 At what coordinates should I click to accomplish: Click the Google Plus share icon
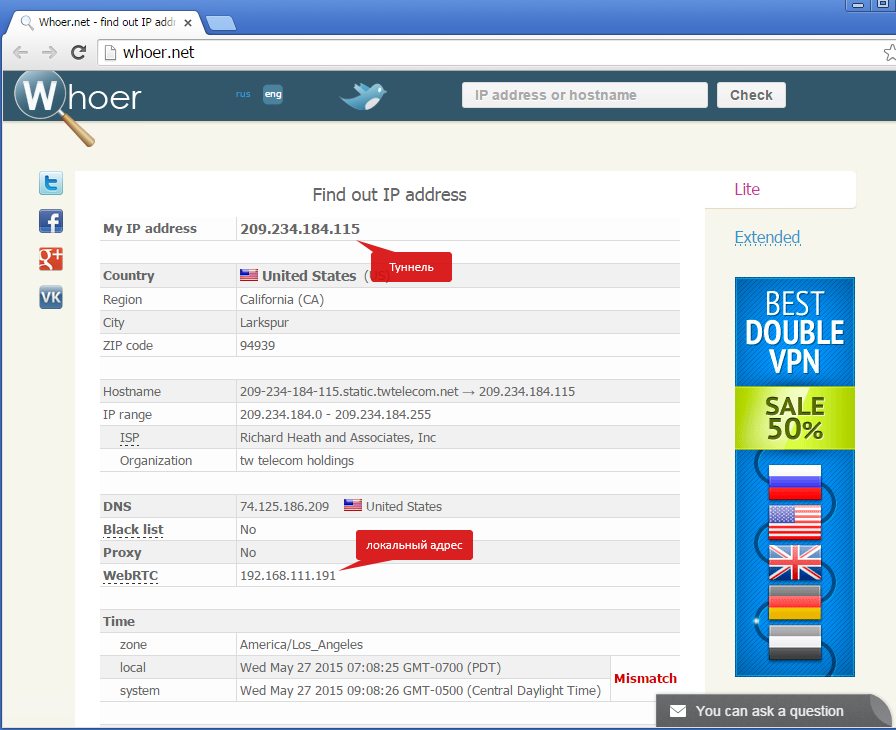tap(51, 259)
